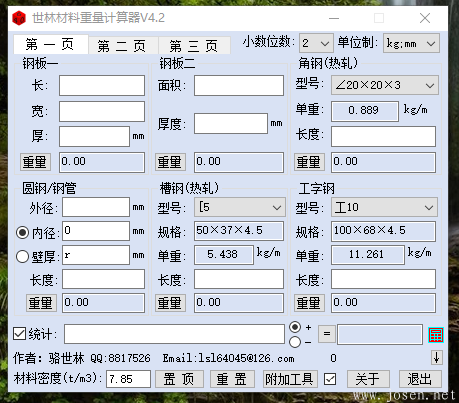Click the 钢板二 厚度 input field

coord(231,124)
